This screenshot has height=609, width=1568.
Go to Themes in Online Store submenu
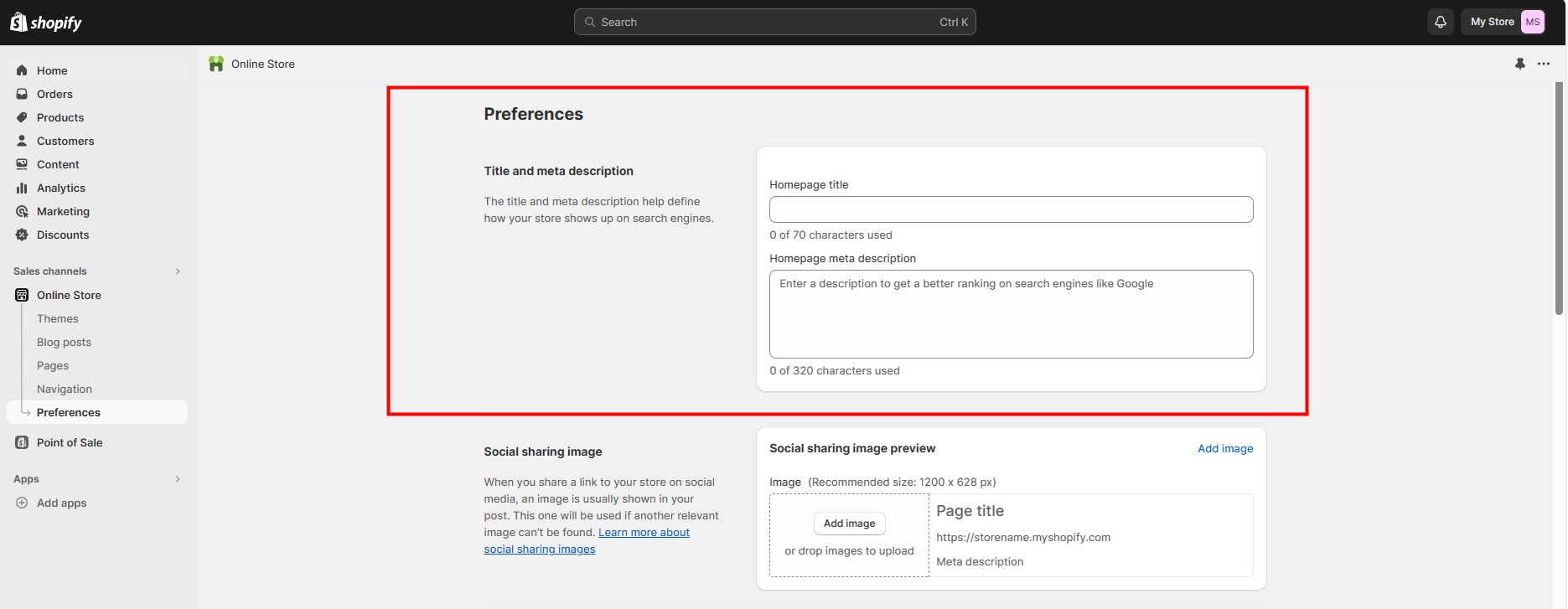click(57, 318)
